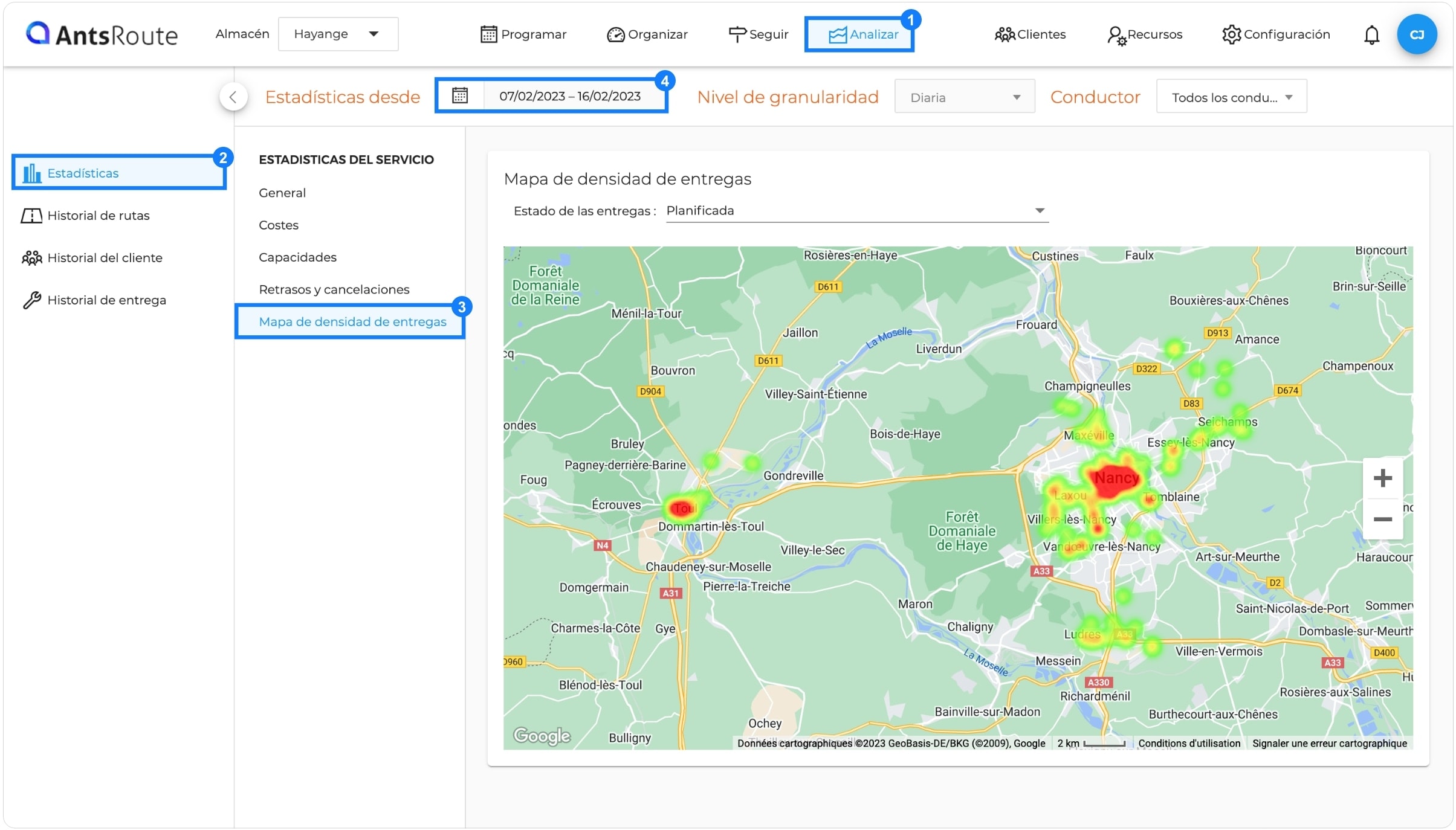Viewport: 1456px width, 830px height.
Task: Zoom out on the map
Action: pos(1382,519)
